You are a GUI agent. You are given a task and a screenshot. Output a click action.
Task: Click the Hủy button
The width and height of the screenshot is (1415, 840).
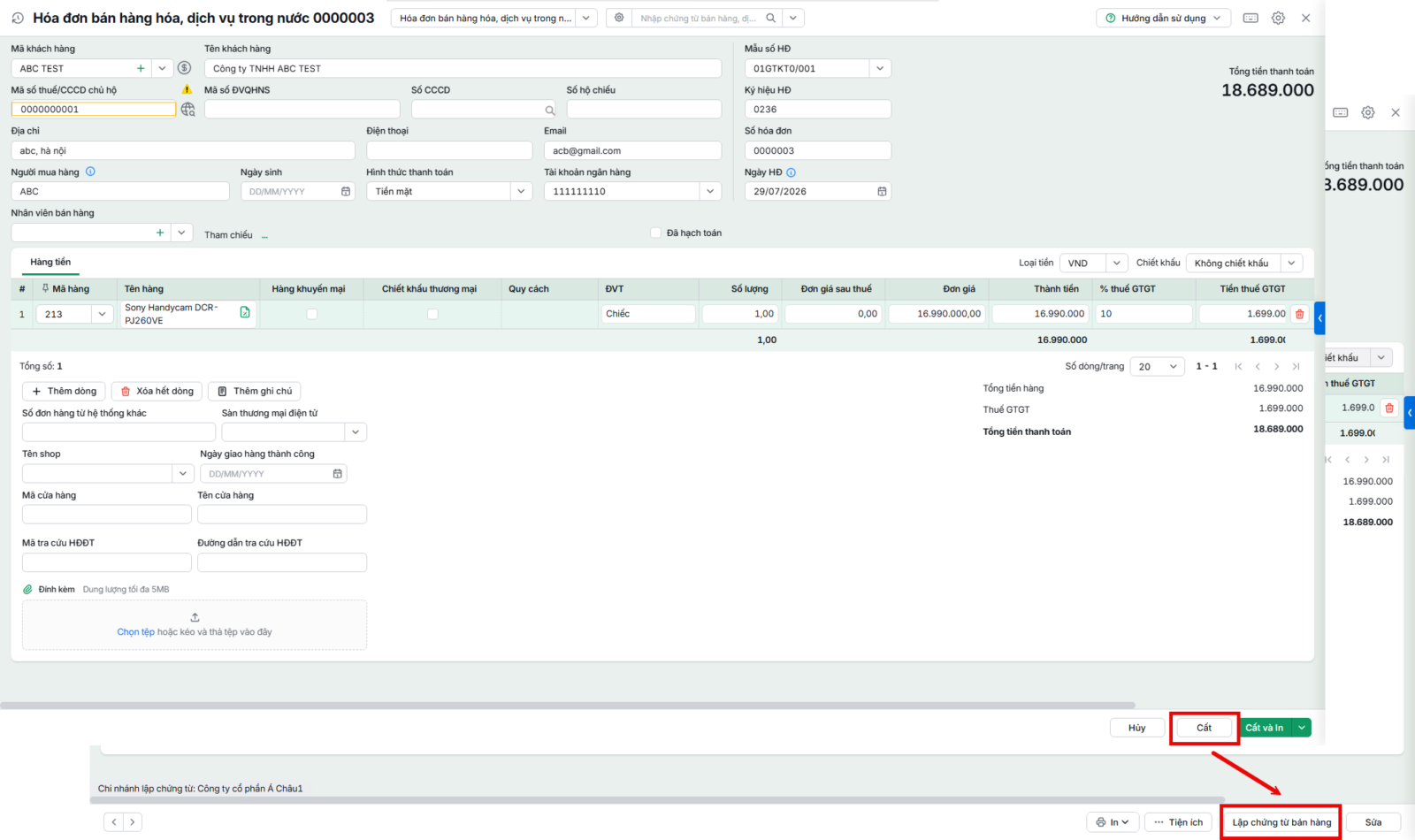coord(1137,728)
